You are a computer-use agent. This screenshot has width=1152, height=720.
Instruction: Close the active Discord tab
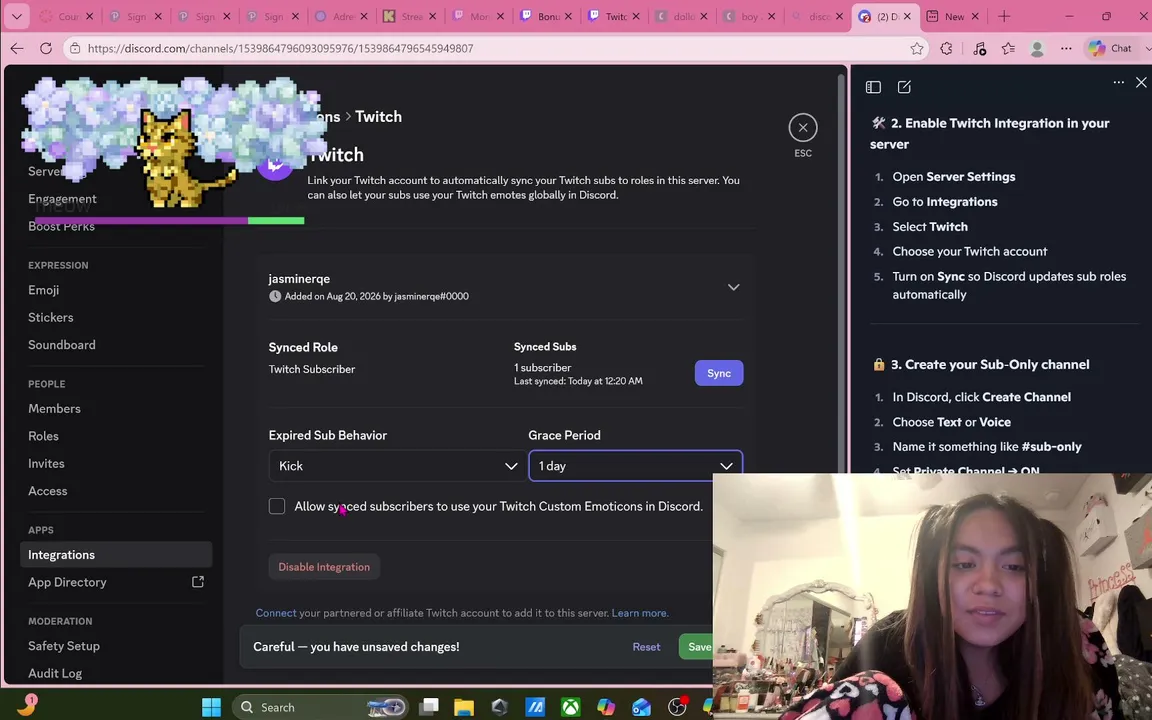point(907,16)
